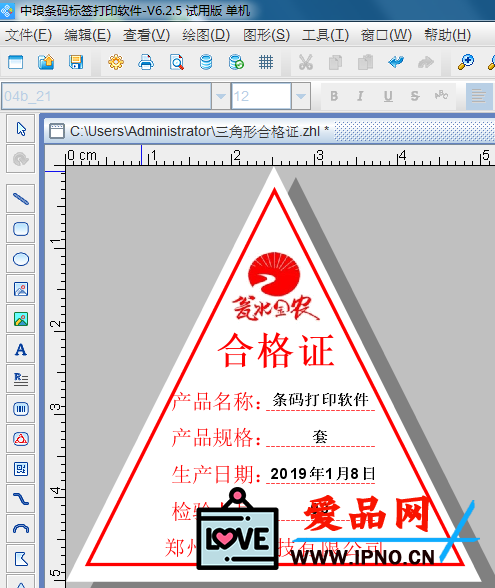Show the grid using grid icon
495x588 pixels.
(x=266, y=62)
